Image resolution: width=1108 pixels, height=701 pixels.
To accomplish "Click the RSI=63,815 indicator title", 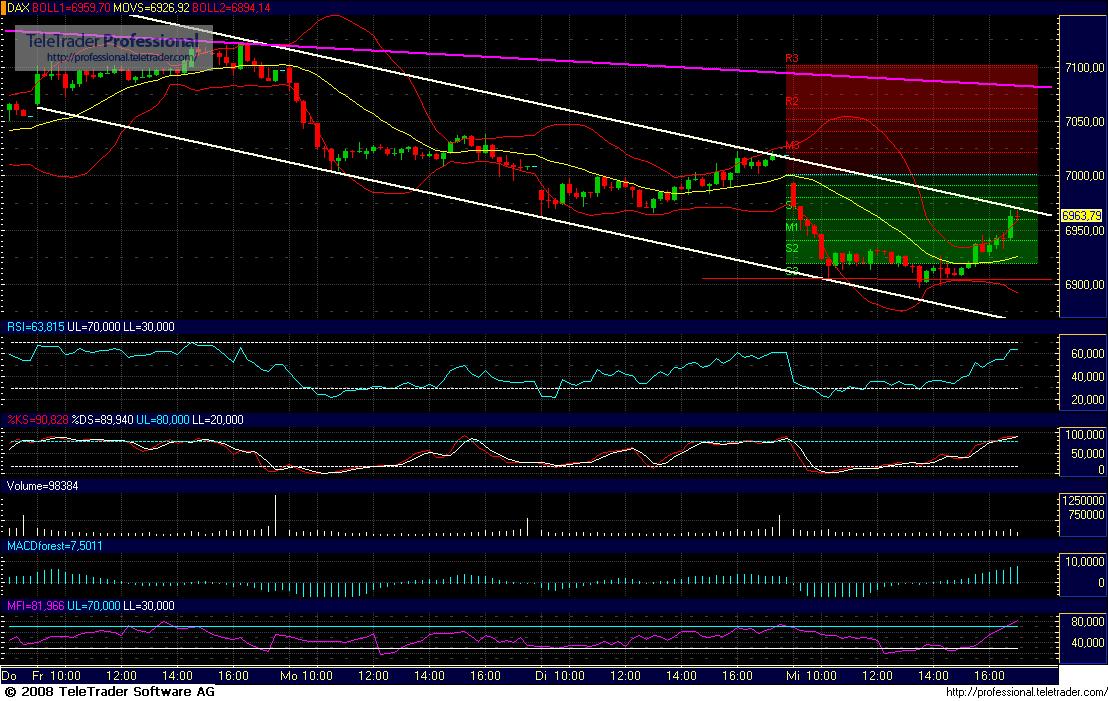I will pyautogui.click(x=35, y=327).
